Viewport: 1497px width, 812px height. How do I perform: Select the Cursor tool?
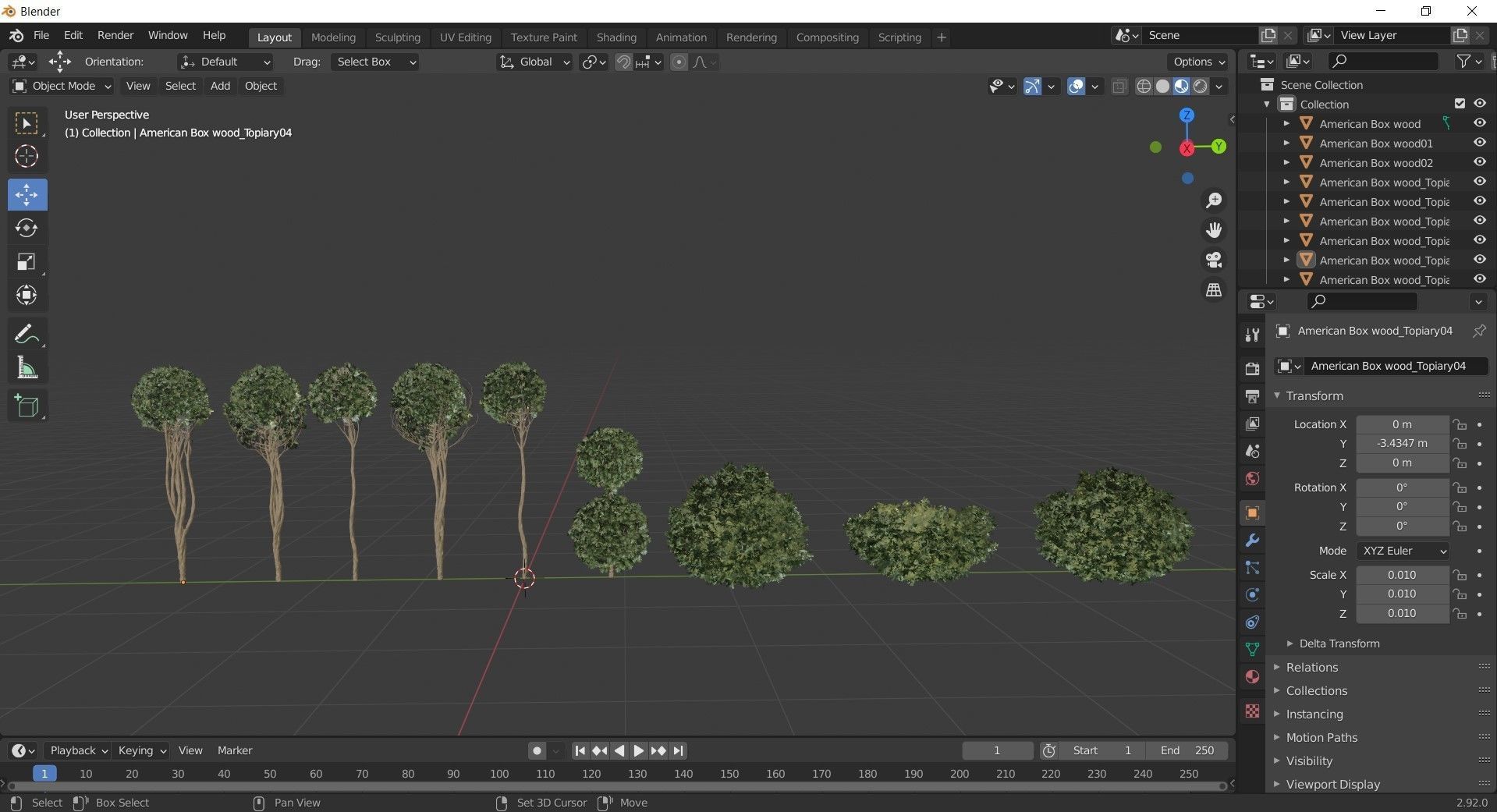click(27, 157)
